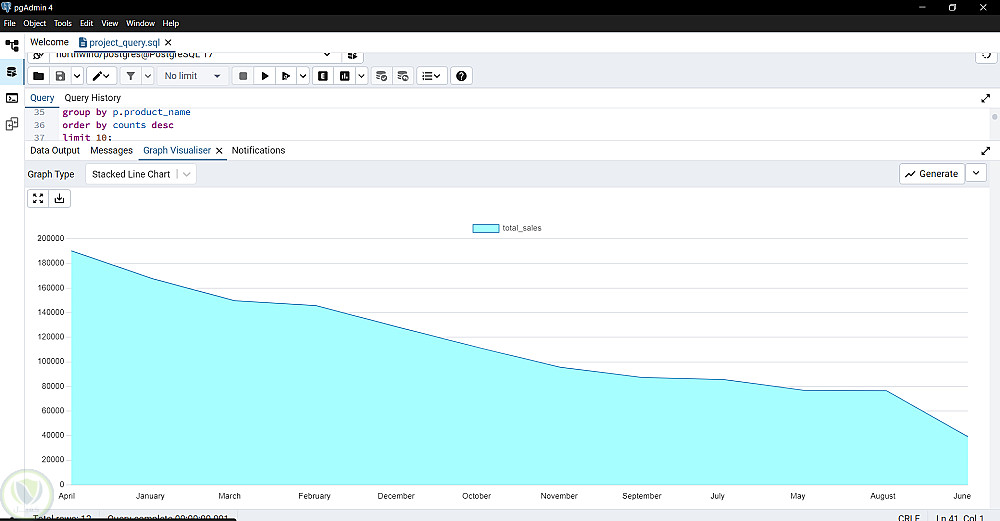
Task: Maximize the results panel
Action: [985, 151]
